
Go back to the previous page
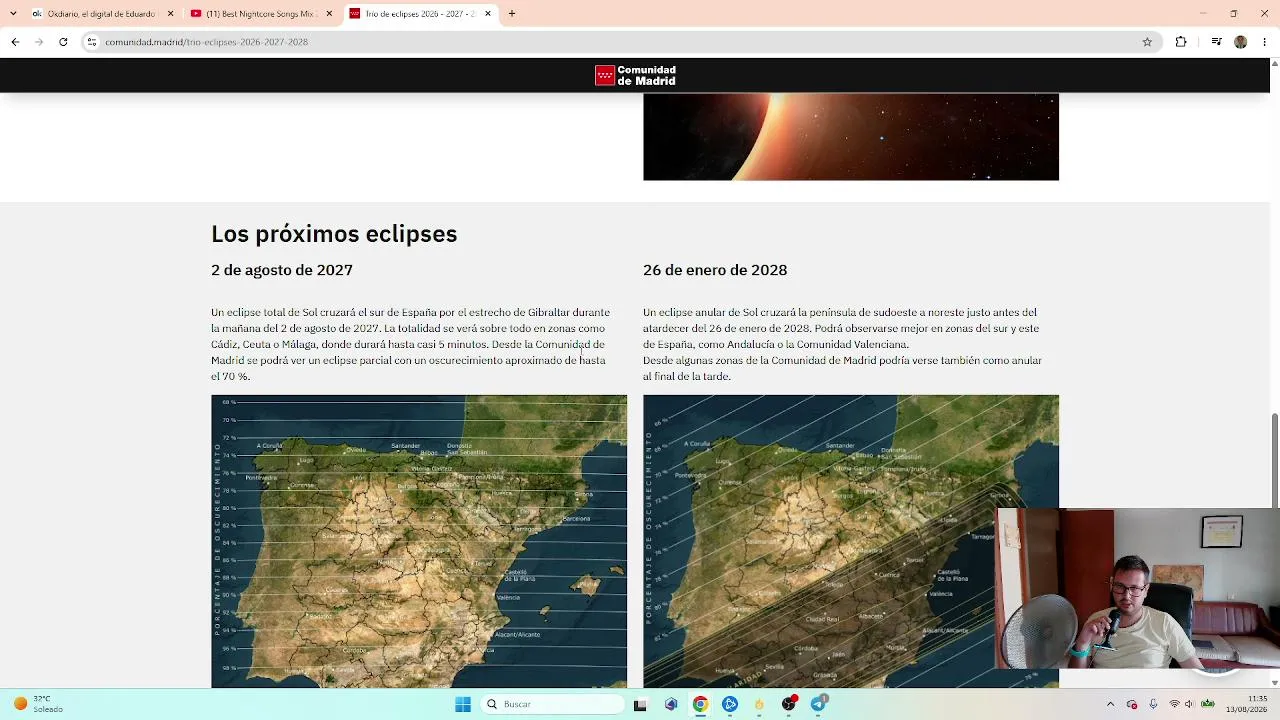tap(15, 42)
